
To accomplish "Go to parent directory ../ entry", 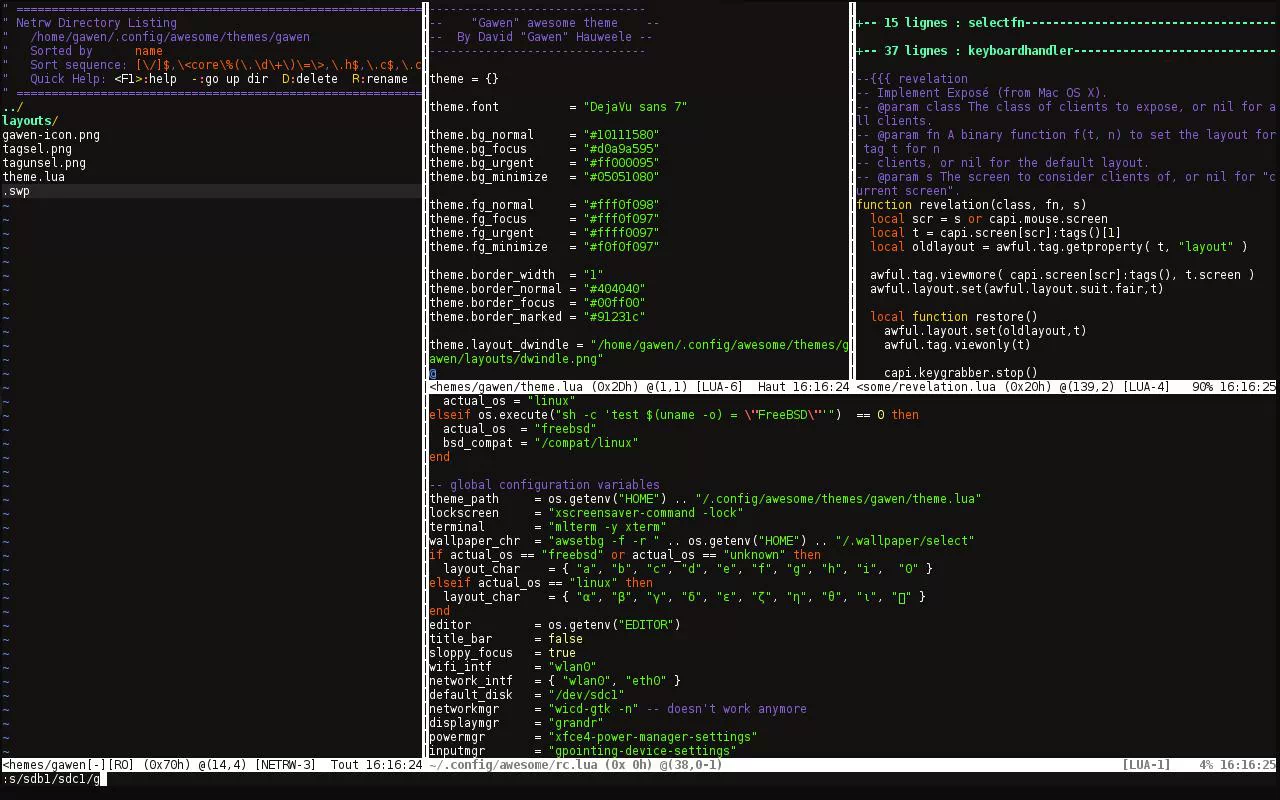I will click(13, 107).
